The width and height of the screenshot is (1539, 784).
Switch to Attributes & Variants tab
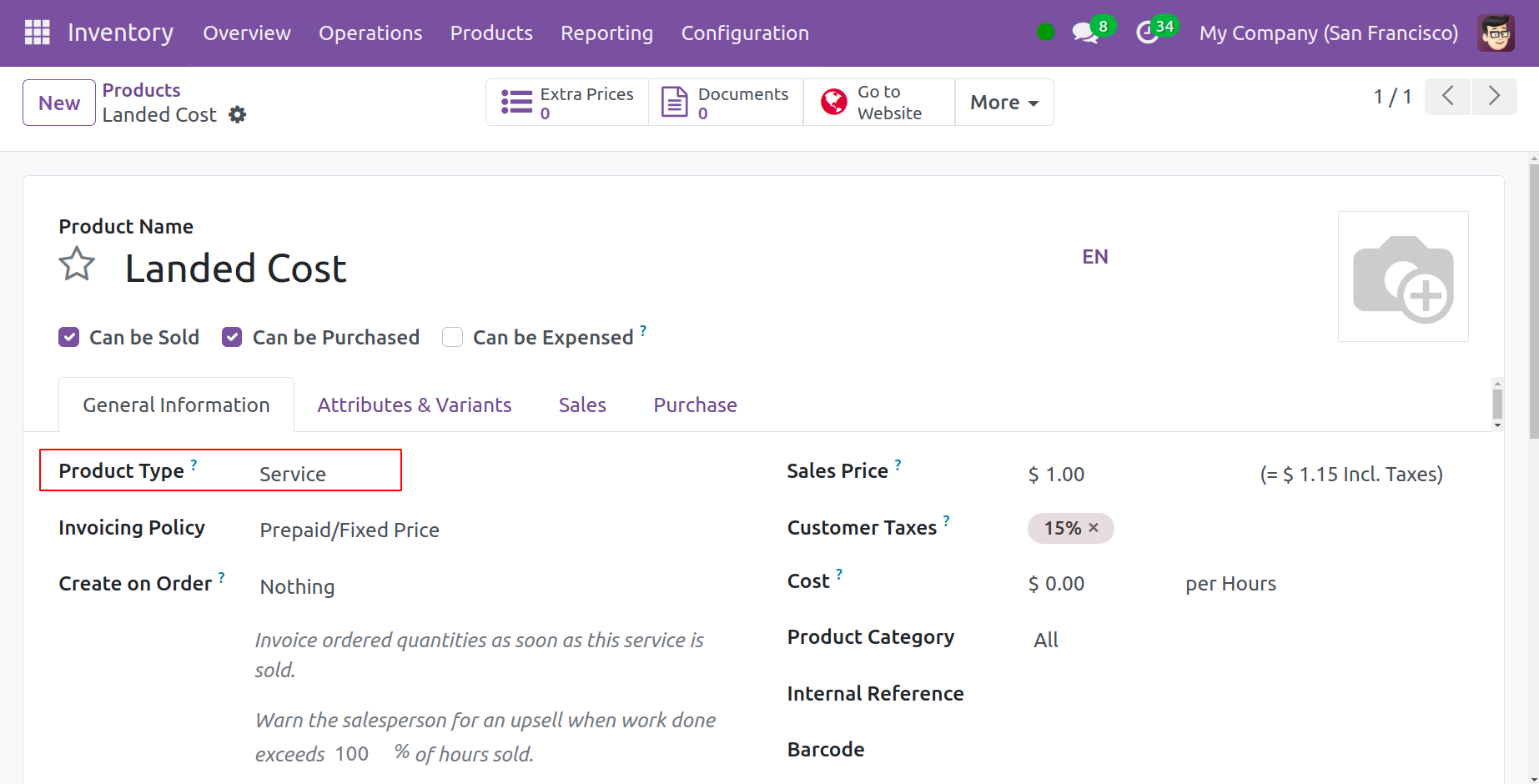click(414, 405)
